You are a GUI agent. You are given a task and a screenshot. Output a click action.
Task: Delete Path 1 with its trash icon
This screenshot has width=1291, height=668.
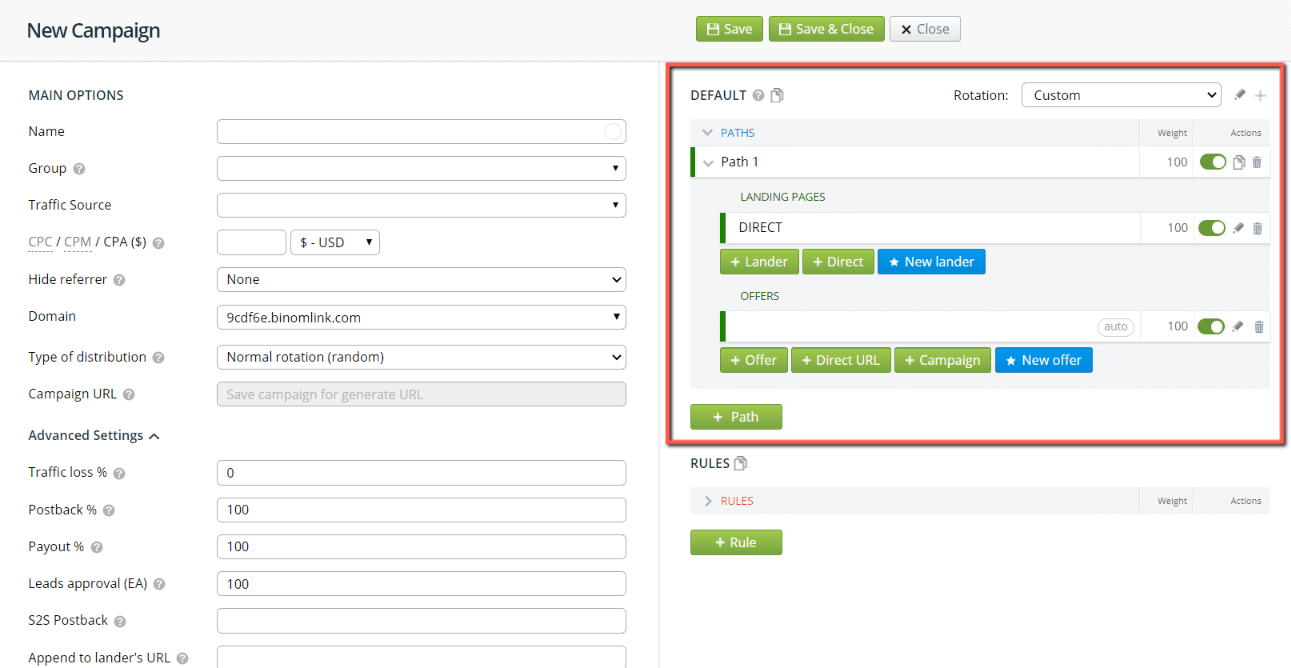pos(1257,162)
